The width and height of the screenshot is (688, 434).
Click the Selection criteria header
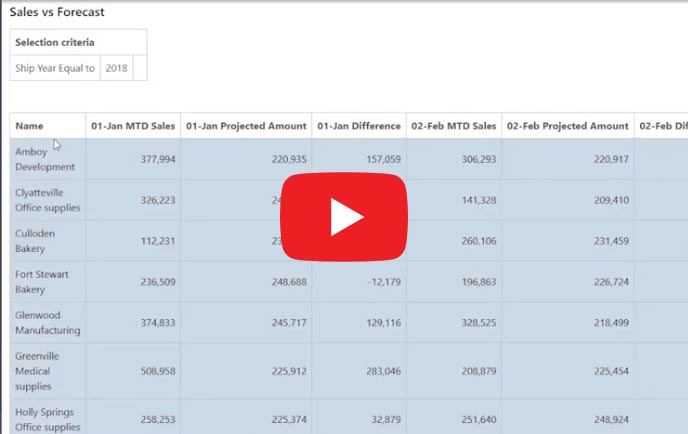pyautogui.click(x=54, y=42)
